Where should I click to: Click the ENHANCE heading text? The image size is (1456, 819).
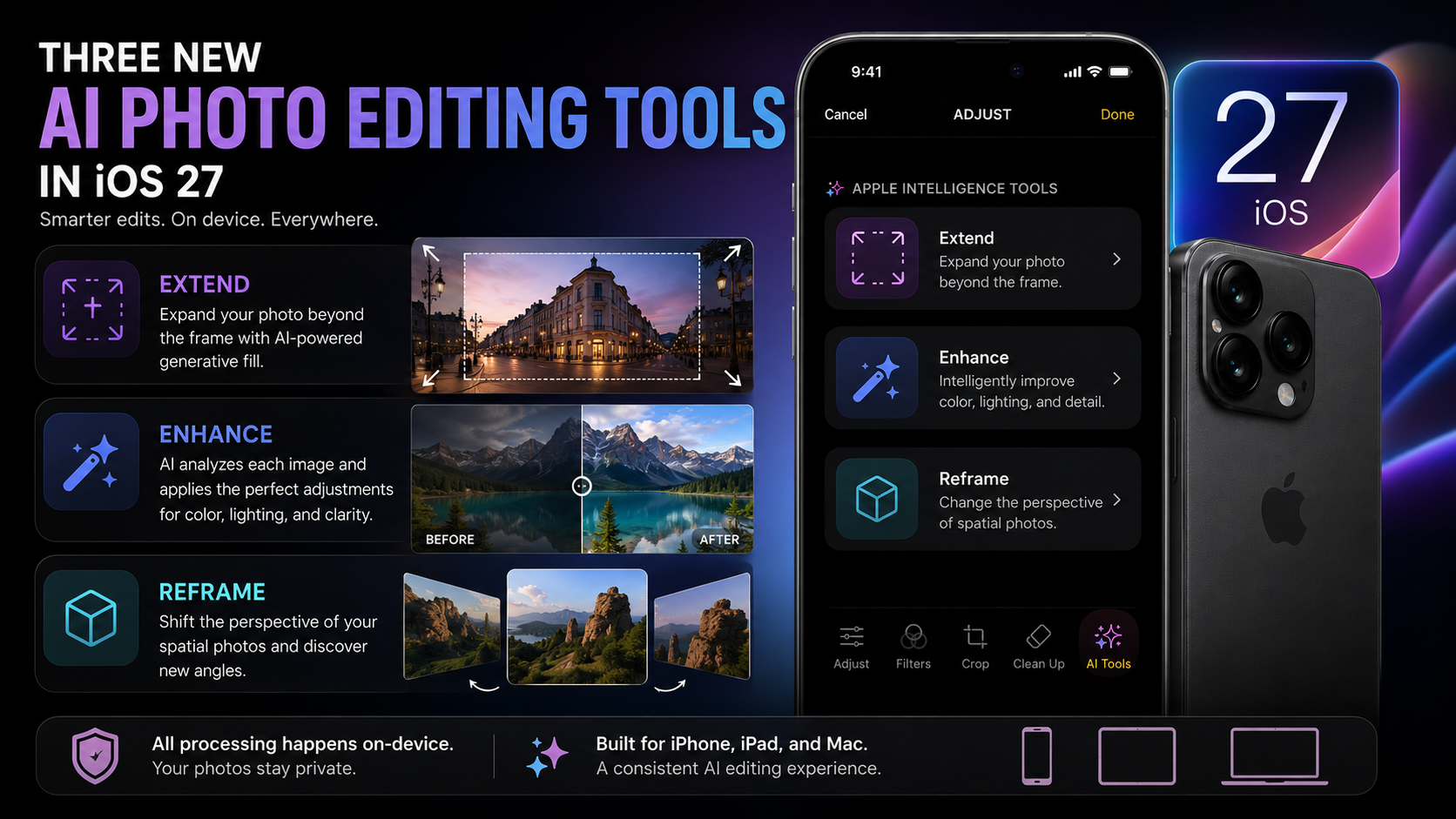click(216, 434)
